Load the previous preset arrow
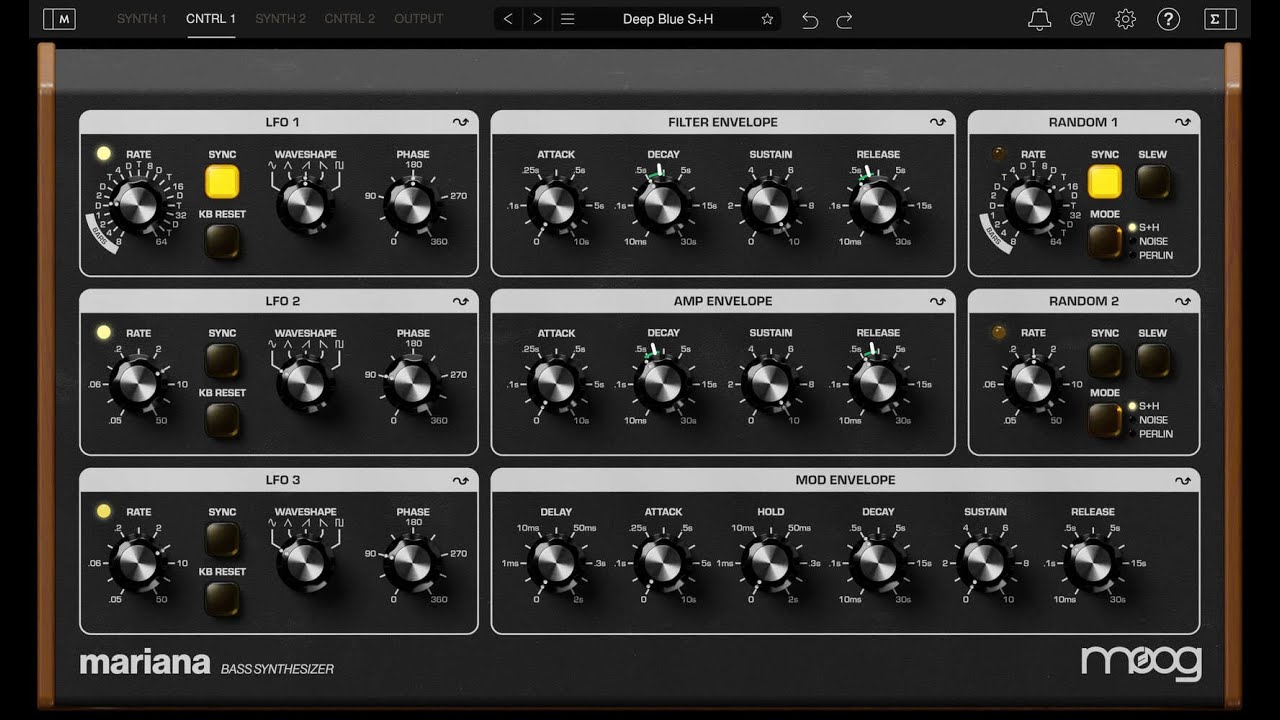This screenshot has height=720, width=1280. (508, 19)
